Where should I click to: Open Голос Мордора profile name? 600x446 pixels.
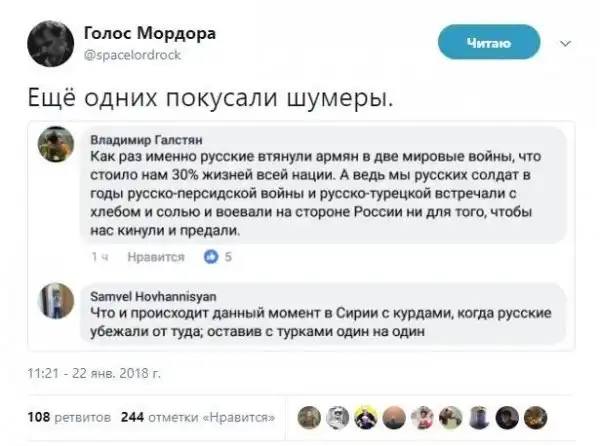pos(146,32)
